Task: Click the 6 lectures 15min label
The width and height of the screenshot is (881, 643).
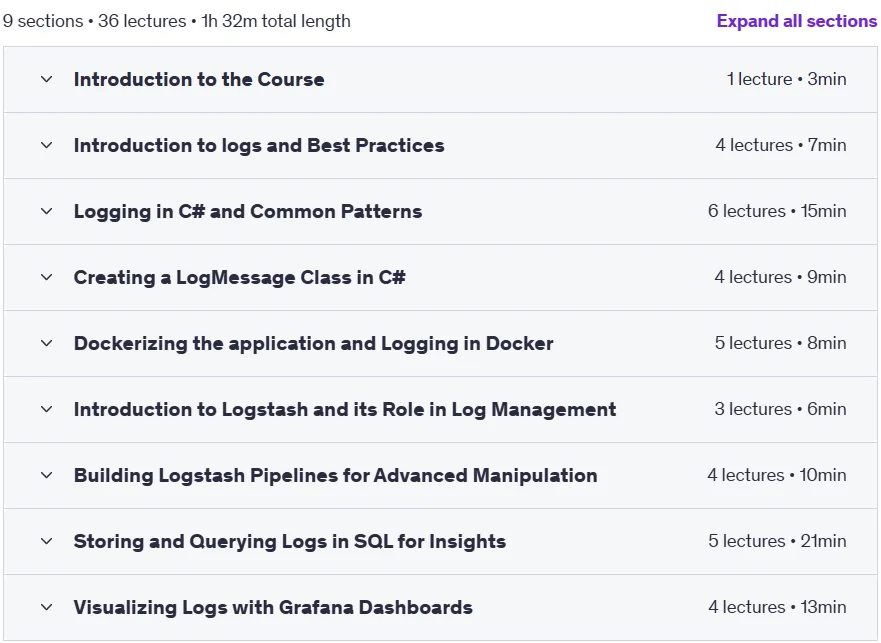Action: tap(777, 211)
